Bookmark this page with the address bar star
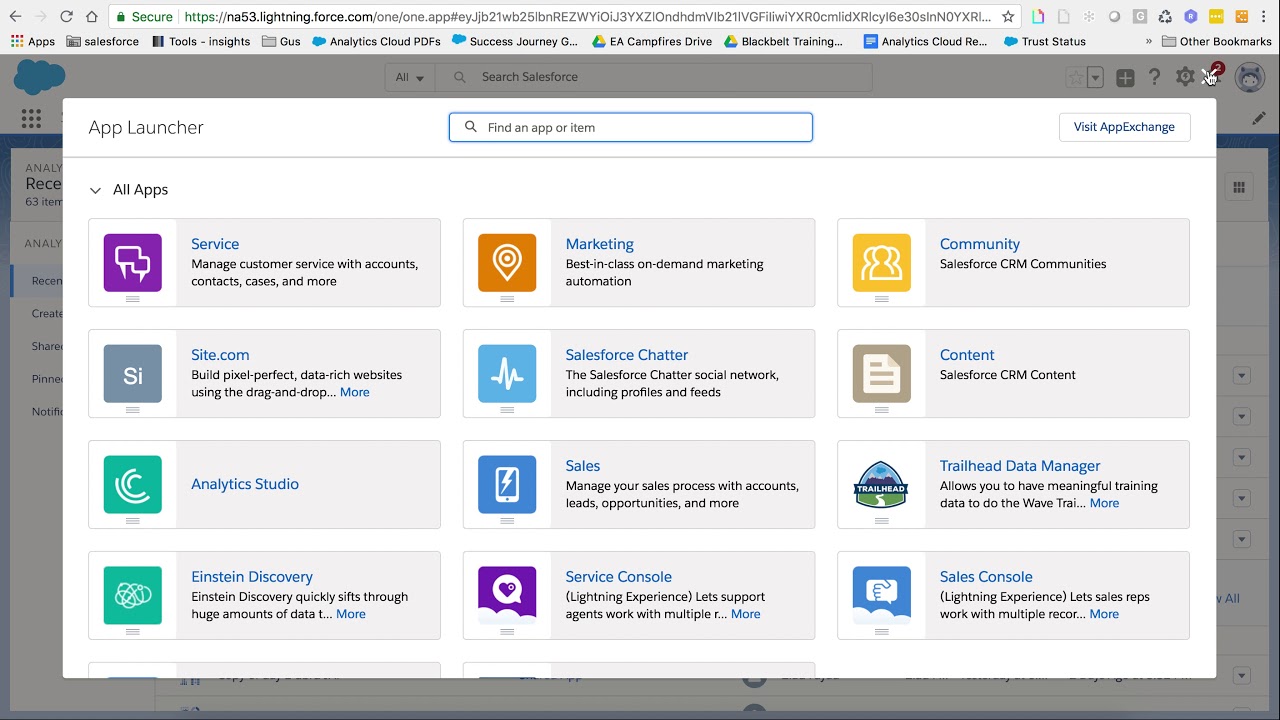The image size is (1280, 720). 1008,17
